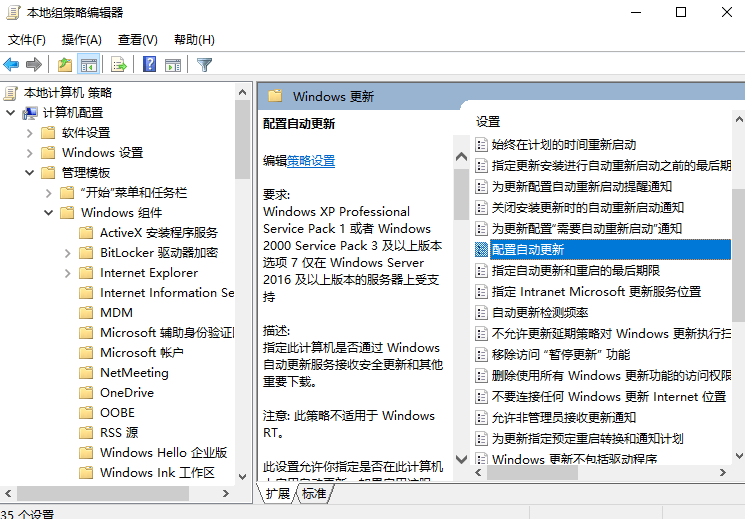
Task: Expand the 软件设置 tree node
Action: point(29,133)
